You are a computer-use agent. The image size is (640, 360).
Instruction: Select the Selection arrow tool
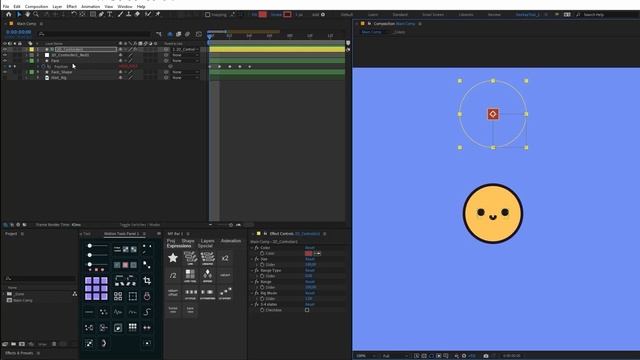(19, 14)
